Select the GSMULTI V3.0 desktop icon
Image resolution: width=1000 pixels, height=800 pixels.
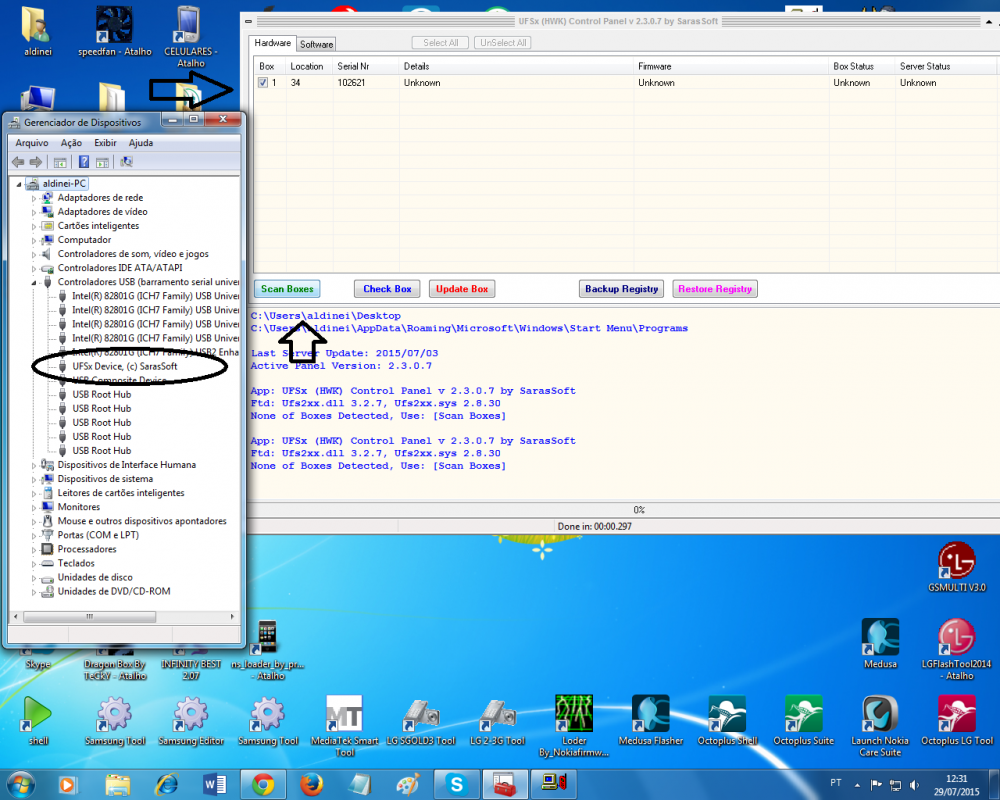pyautogui.click(x=957, y=567)
